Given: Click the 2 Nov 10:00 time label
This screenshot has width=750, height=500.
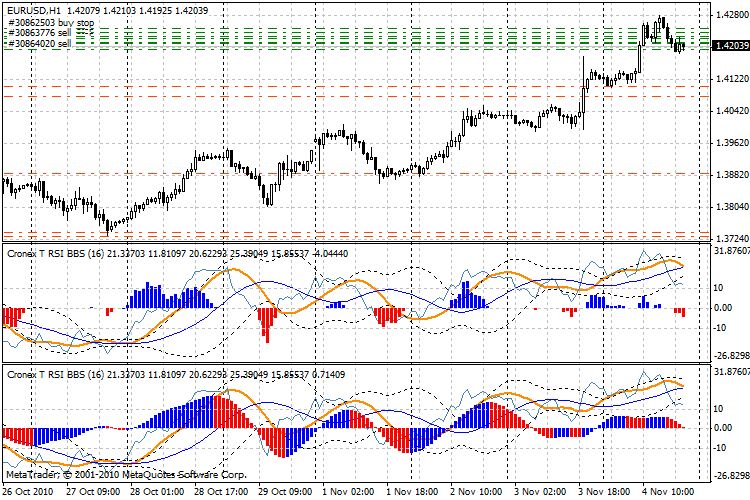Looking at the screenshot, I should click(x=476, y=491).
